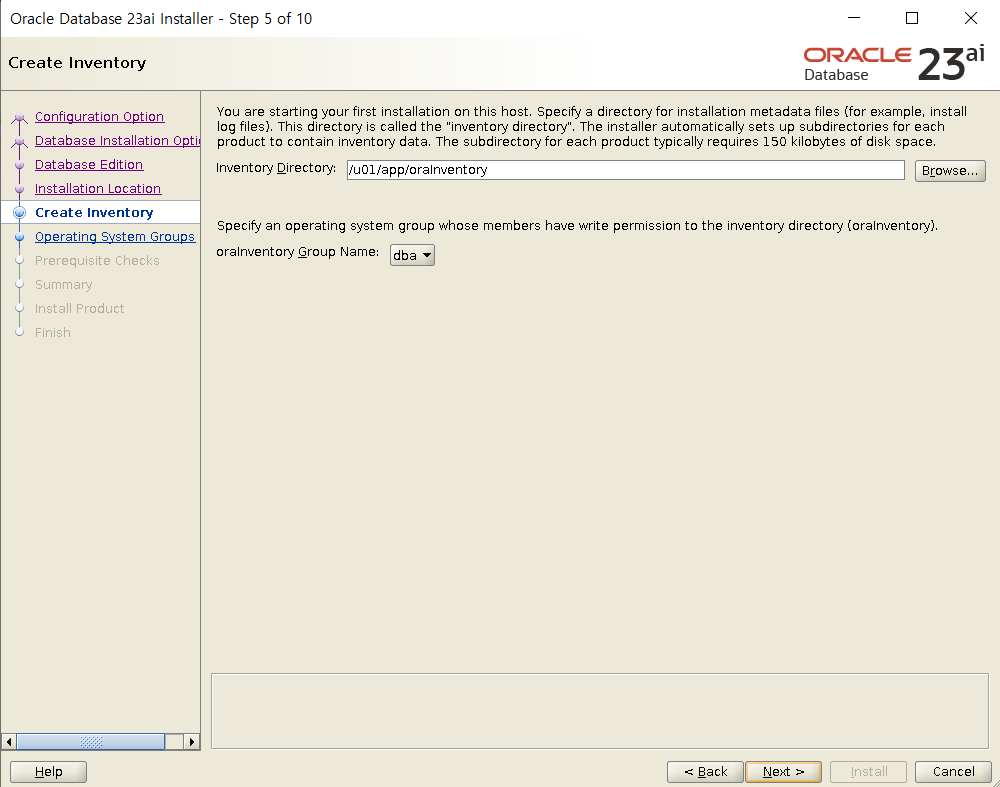Go to Database Installation Options step
1000x787 pixels.
point(117,140)
